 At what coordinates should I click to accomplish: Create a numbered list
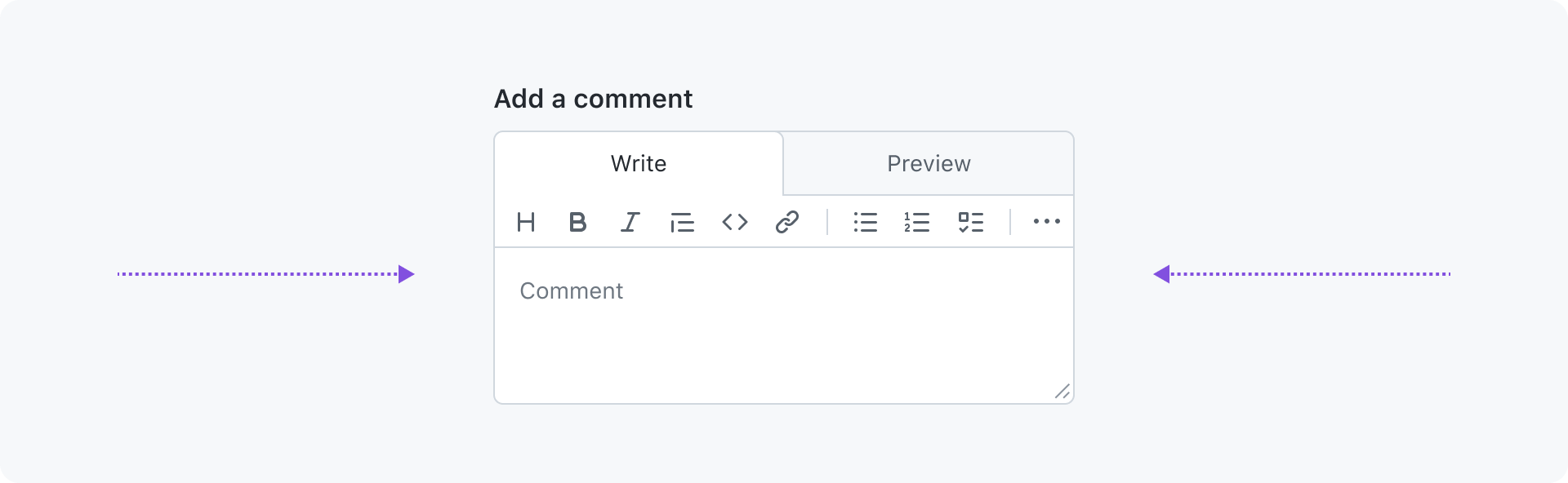point(917,222)
